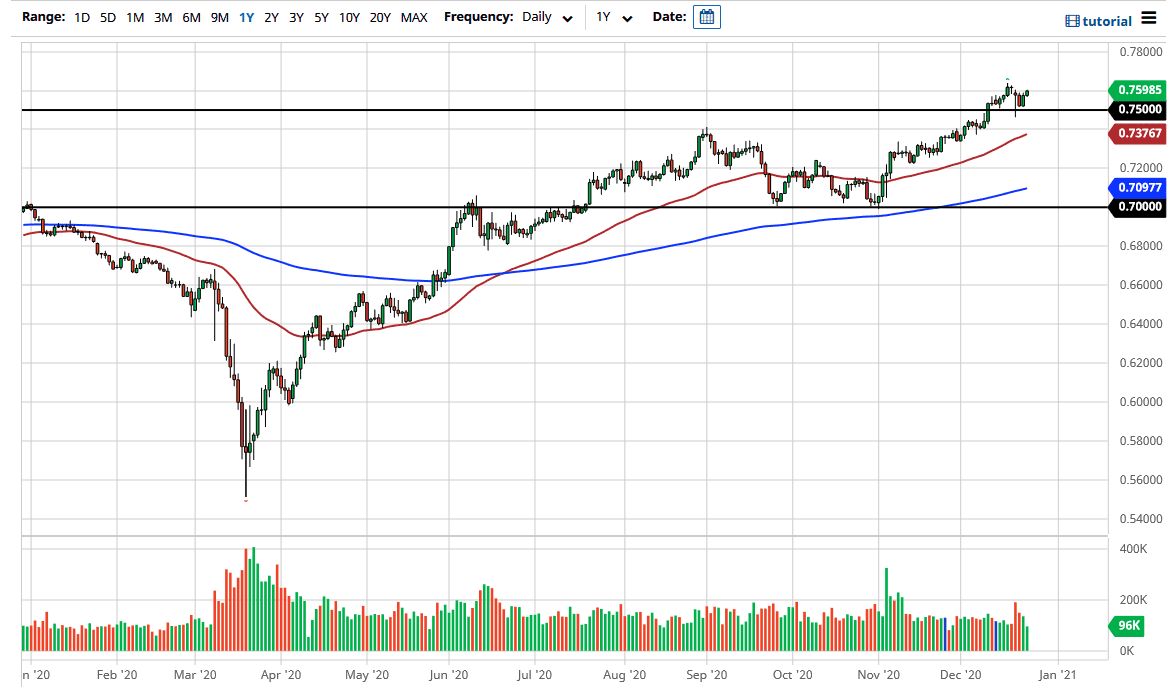Select the 6M range

click(x=192, y=17)
